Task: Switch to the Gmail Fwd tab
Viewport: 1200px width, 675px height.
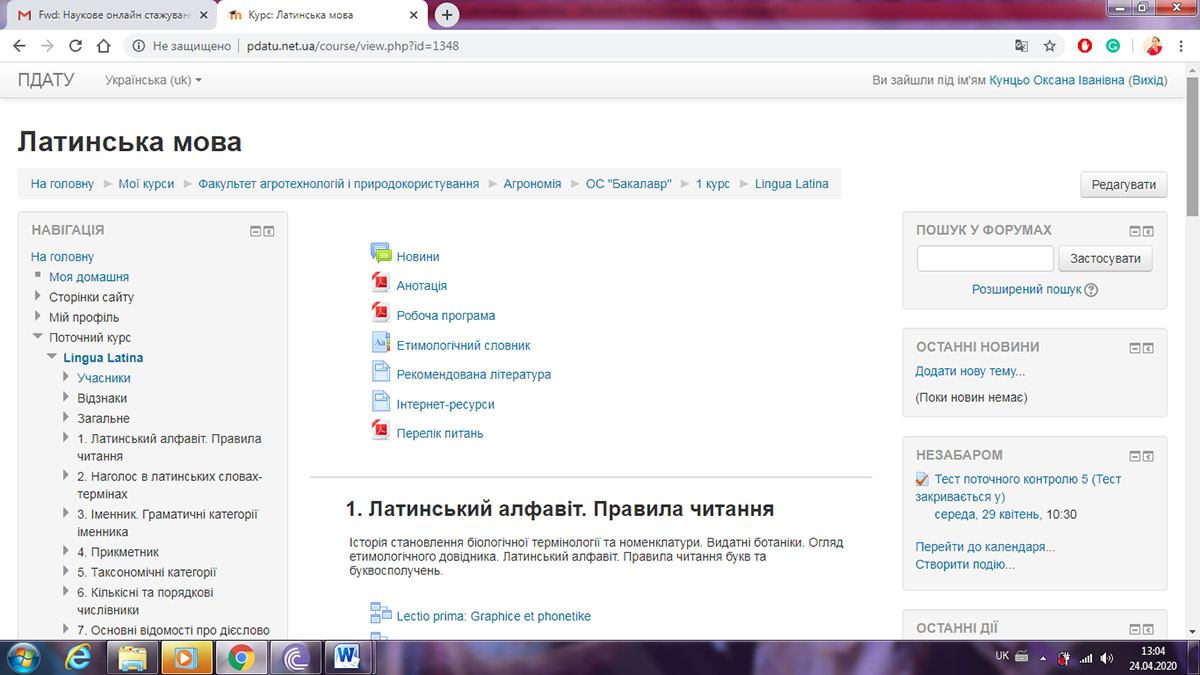Action: [x=110, y=15]
